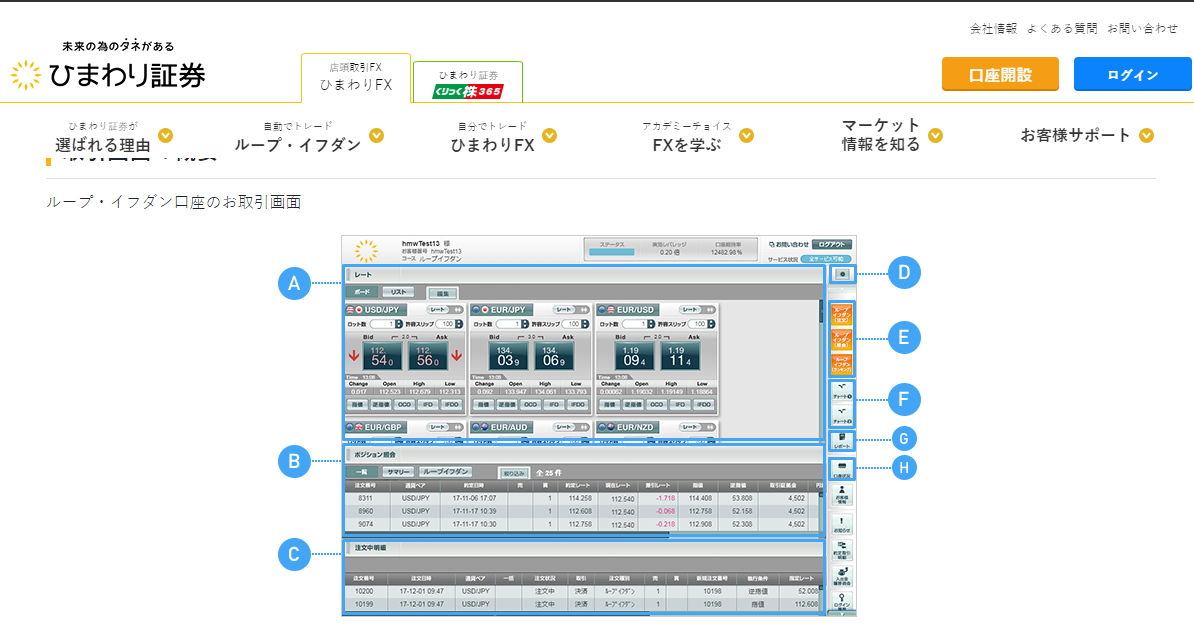
Task: Click the レート panel vertical scrollbar
Action: [x=821, y=368]
